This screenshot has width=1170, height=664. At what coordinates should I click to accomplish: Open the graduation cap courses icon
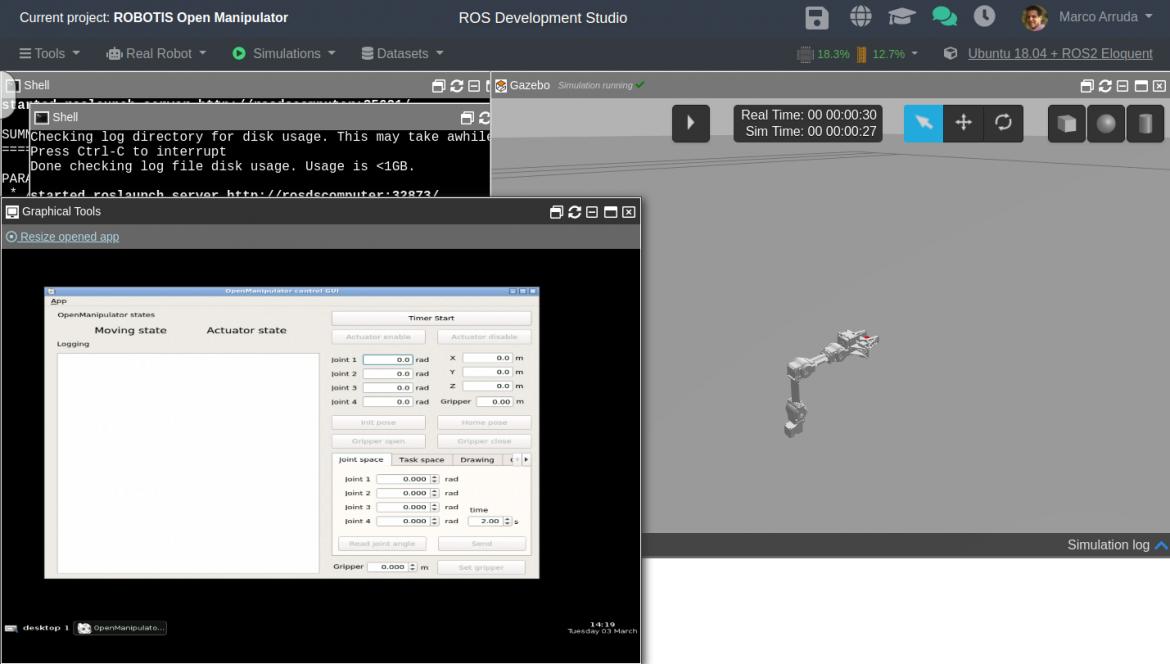(x=901, y=16)
